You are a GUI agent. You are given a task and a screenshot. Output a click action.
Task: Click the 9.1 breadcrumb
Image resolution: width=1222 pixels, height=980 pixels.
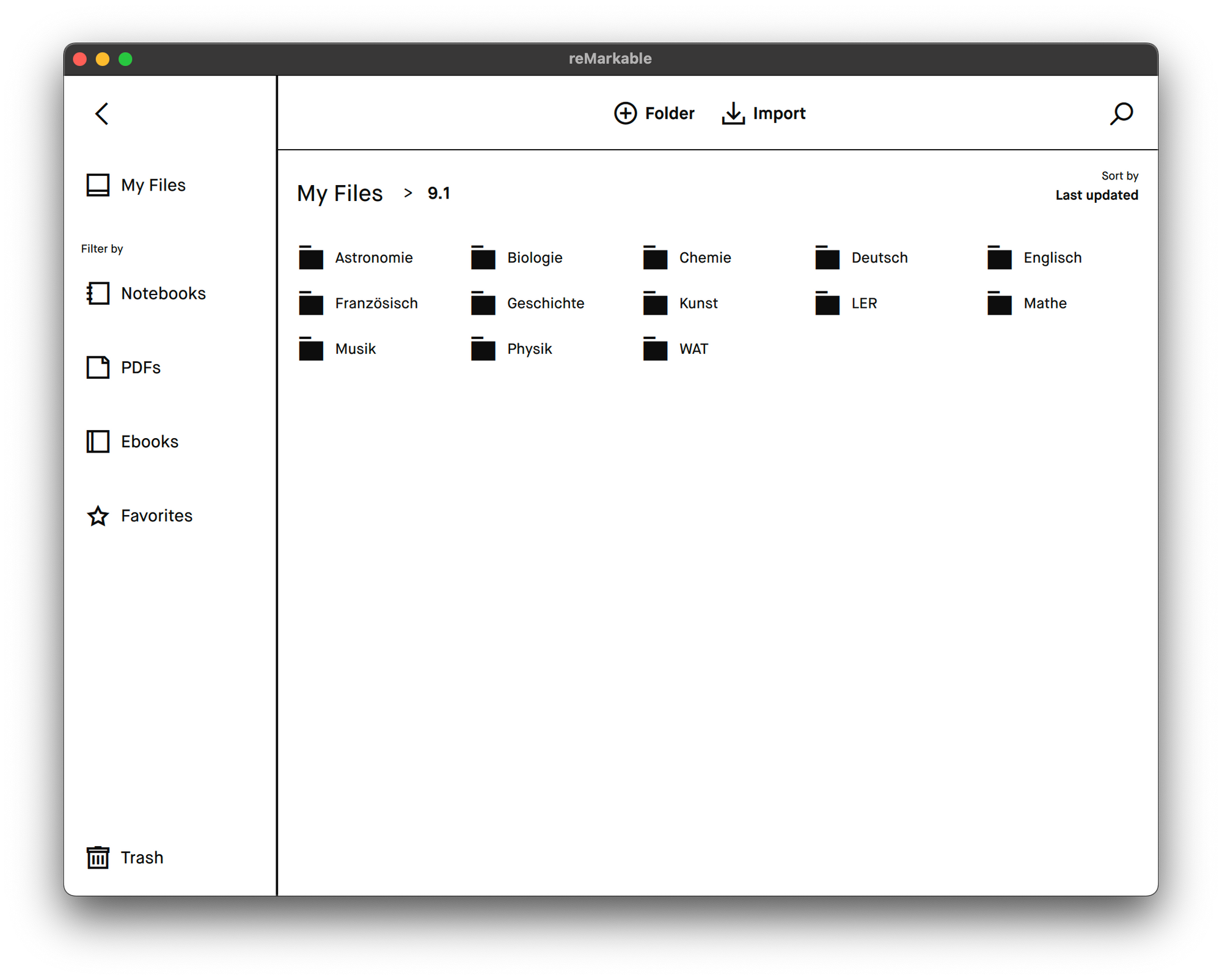tap(439, 194)
